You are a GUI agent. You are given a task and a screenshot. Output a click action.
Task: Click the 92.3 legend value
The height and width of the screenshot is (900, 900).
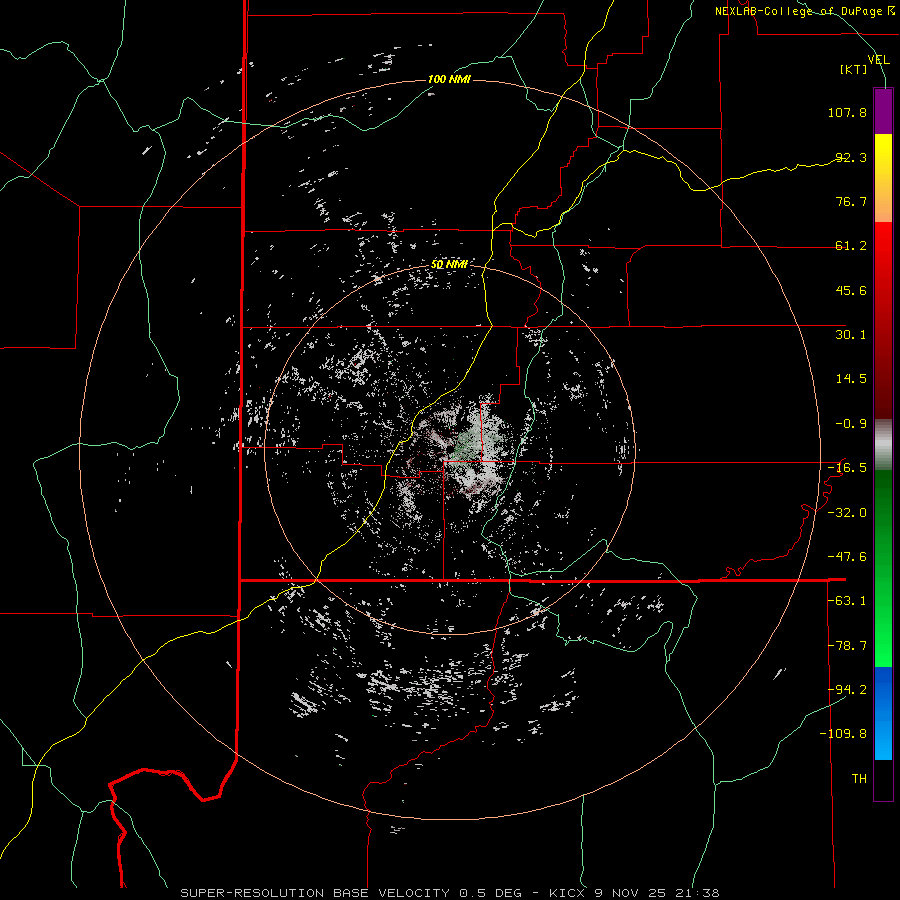851,157
